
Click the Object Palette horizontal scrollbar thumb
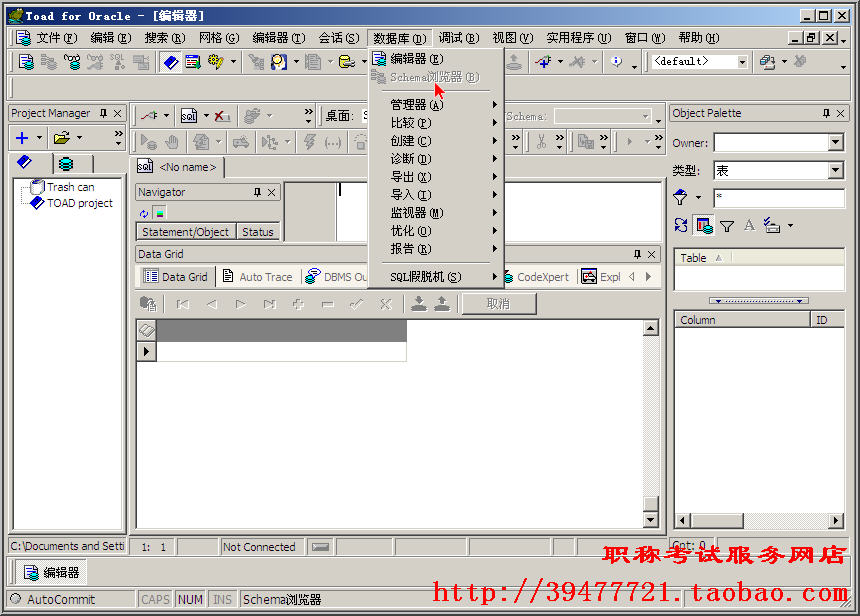717,520
